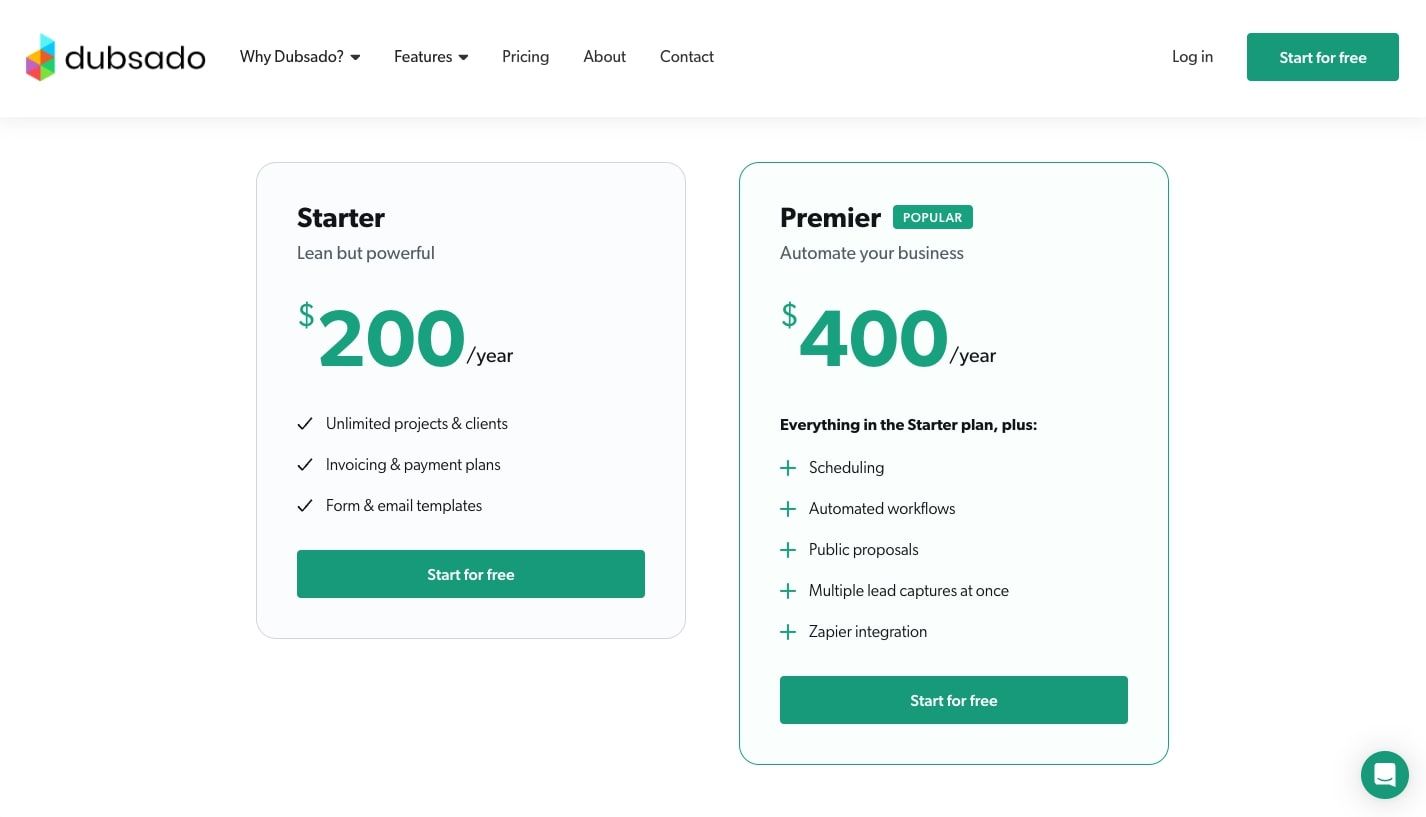Go to the About page
This screenshot has width=1426, height=817.
(x=604, y=57)
